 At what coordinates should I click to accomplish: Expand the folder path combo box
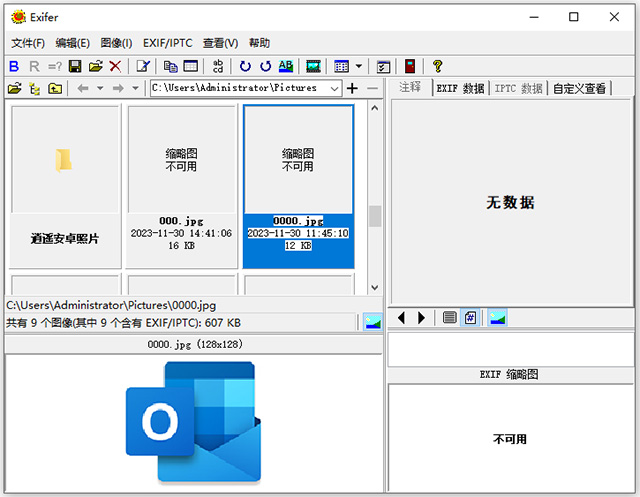[x=334, y=89]
